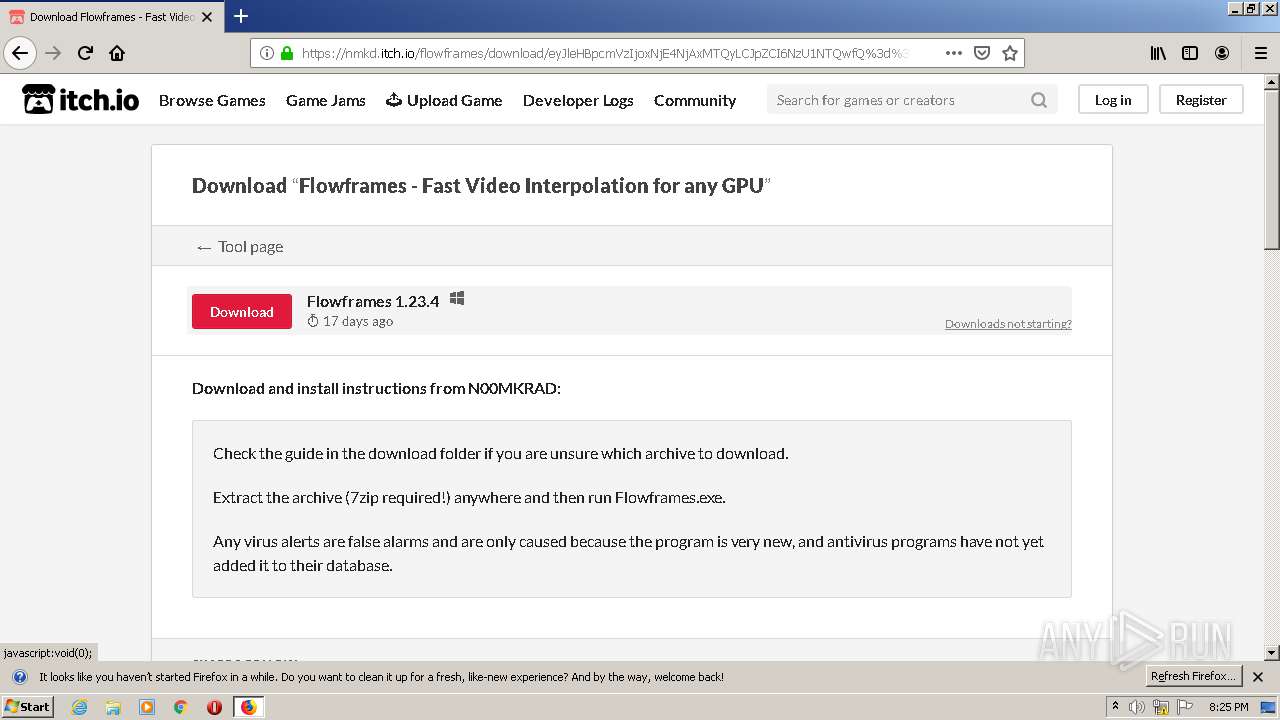Select the Download Flowframes browser tab
This screenshot has width=1280, height=720.
coord(112,17)
